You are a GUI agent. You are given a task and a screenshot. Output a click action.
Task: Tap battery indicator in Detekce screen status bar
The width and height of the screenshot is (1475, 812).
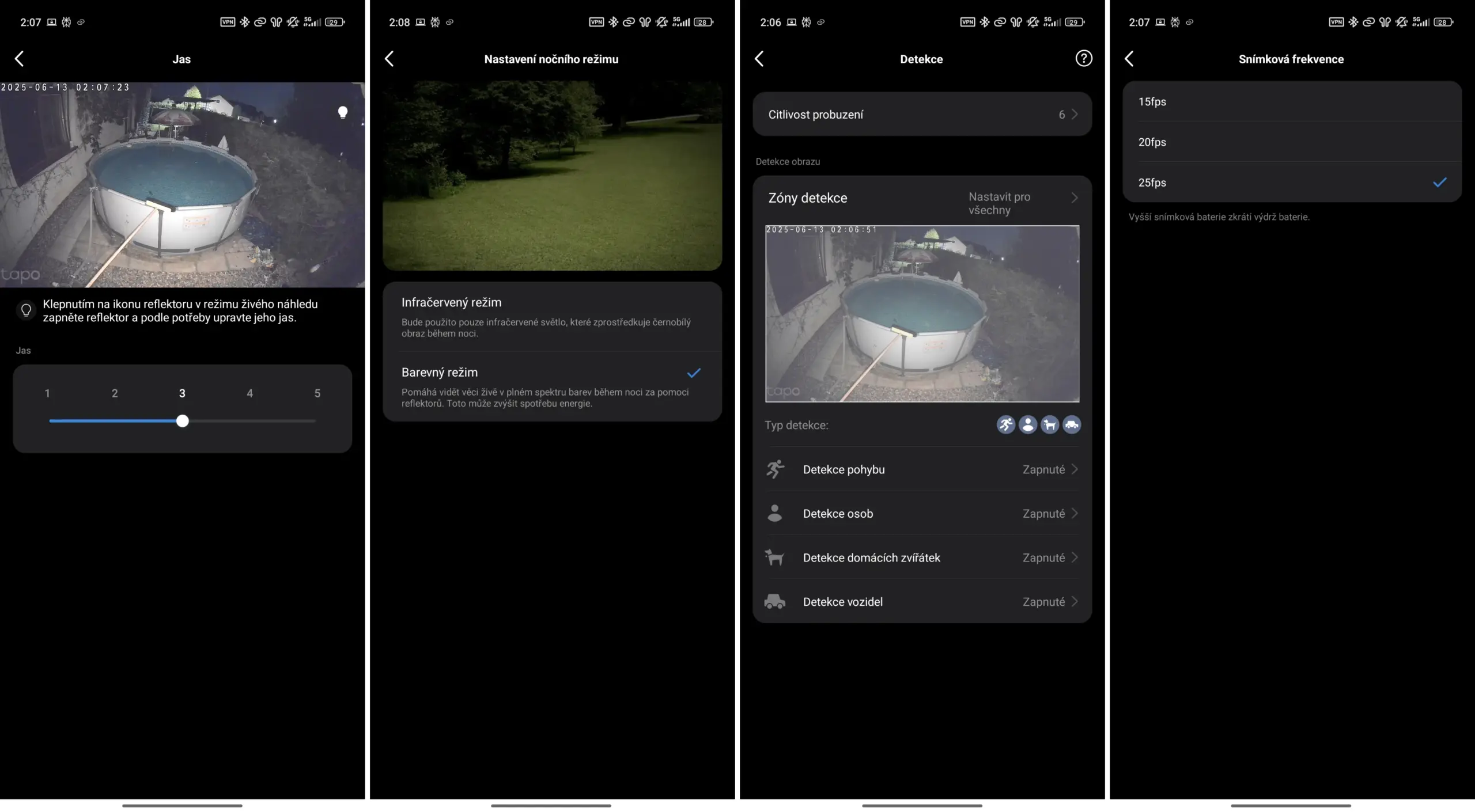click(x=1075, y=22)
